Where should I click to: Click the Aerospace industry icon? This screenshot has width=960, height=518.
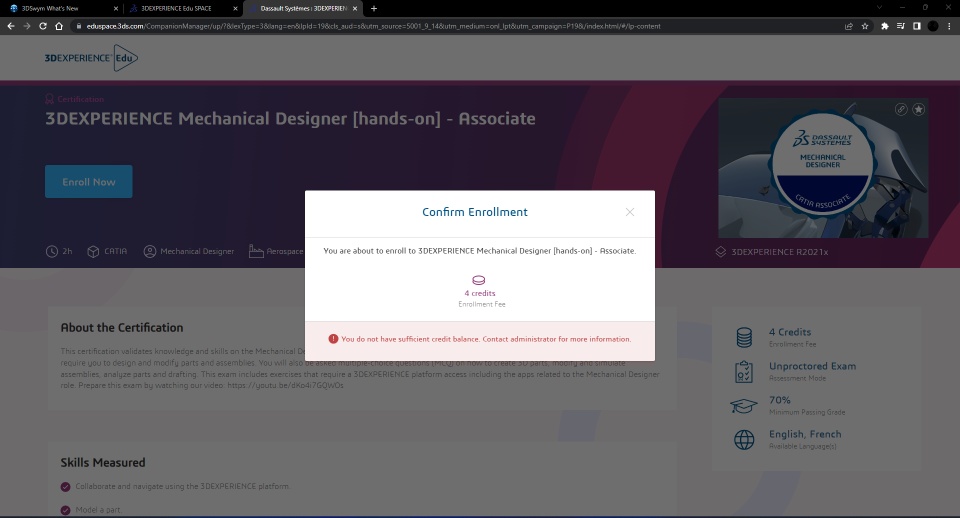point(256,251)
